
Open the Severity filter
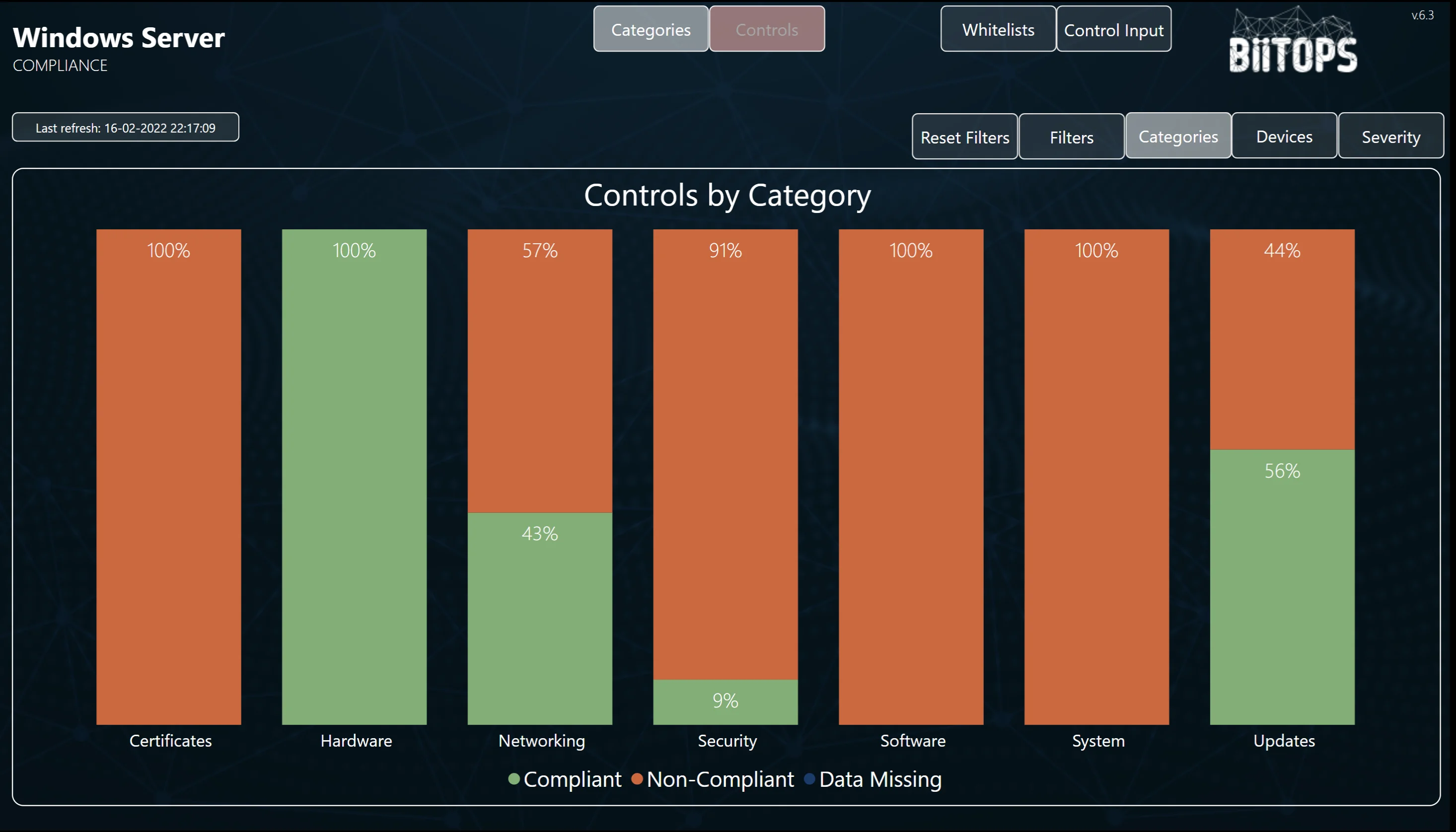tap(1391, 136)
